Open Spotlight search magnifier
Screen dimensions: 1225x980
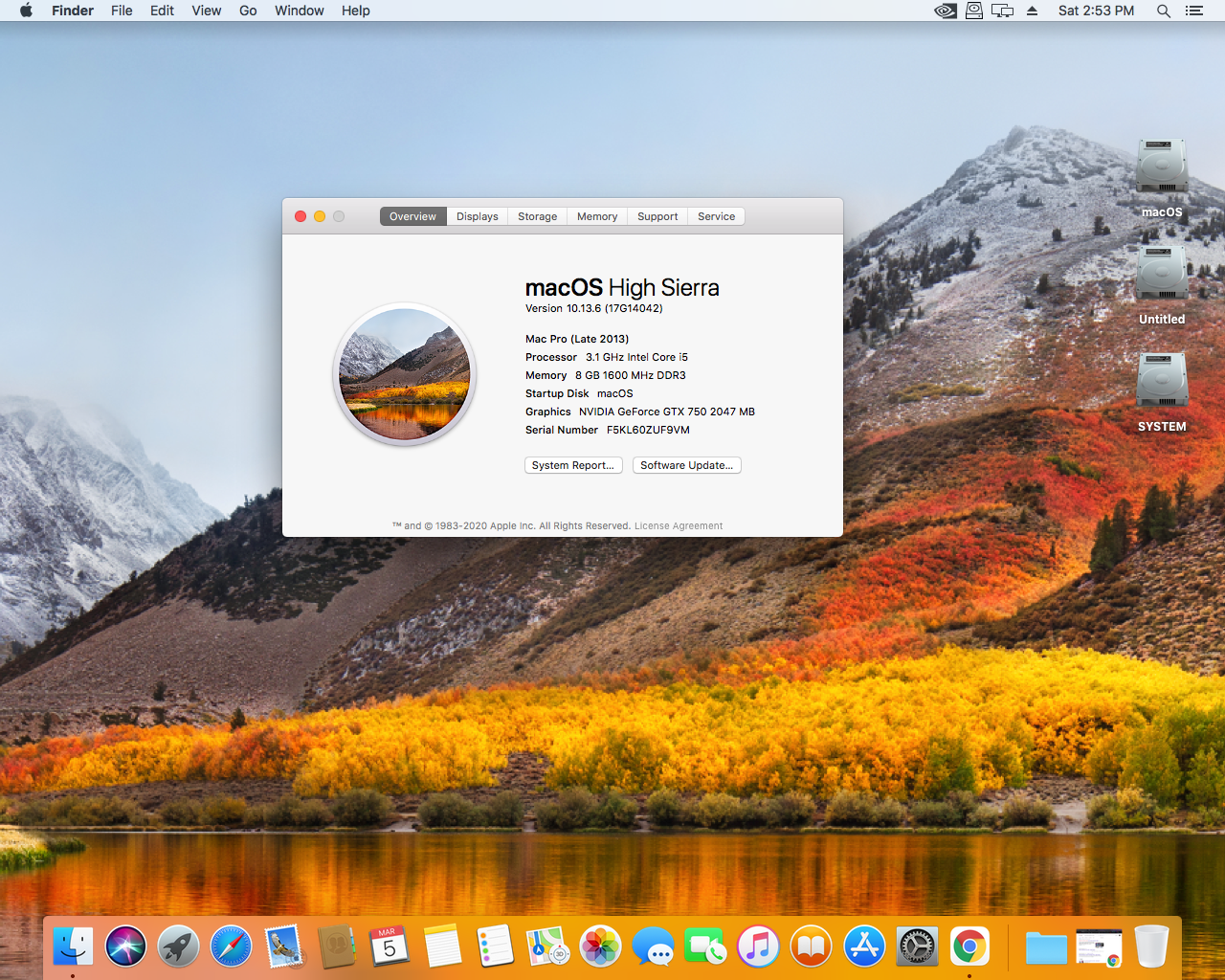[x=1164, y=11]
